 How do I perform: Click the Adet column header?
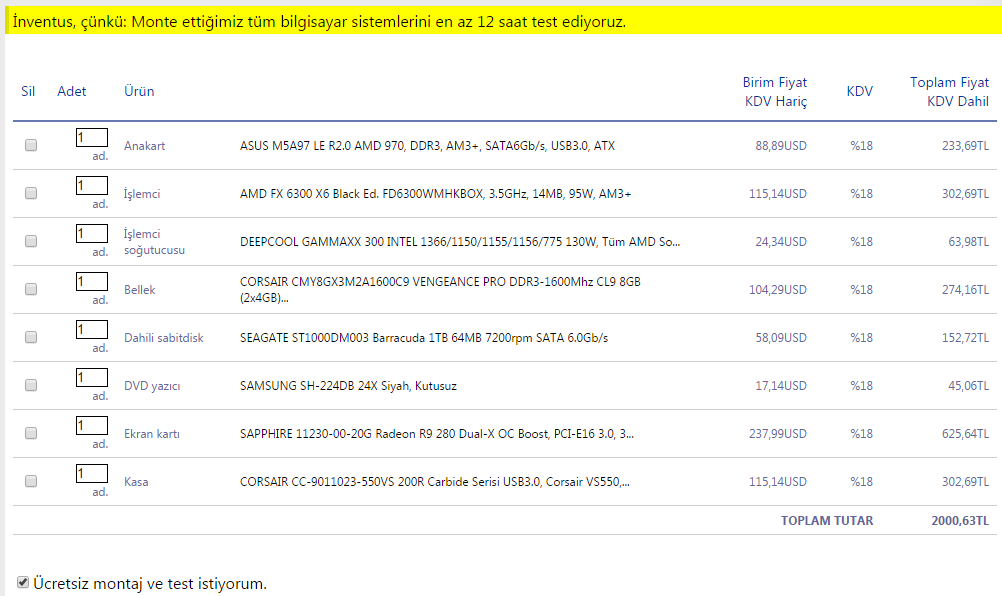pos(72,91)
